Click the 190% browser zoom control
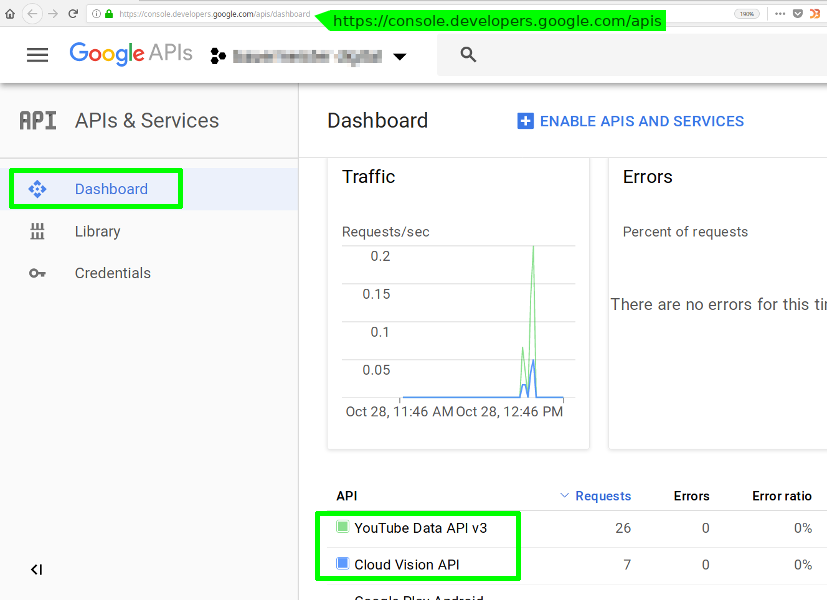Viewport: 827px width, 600px height. click(x=748, y=15)
